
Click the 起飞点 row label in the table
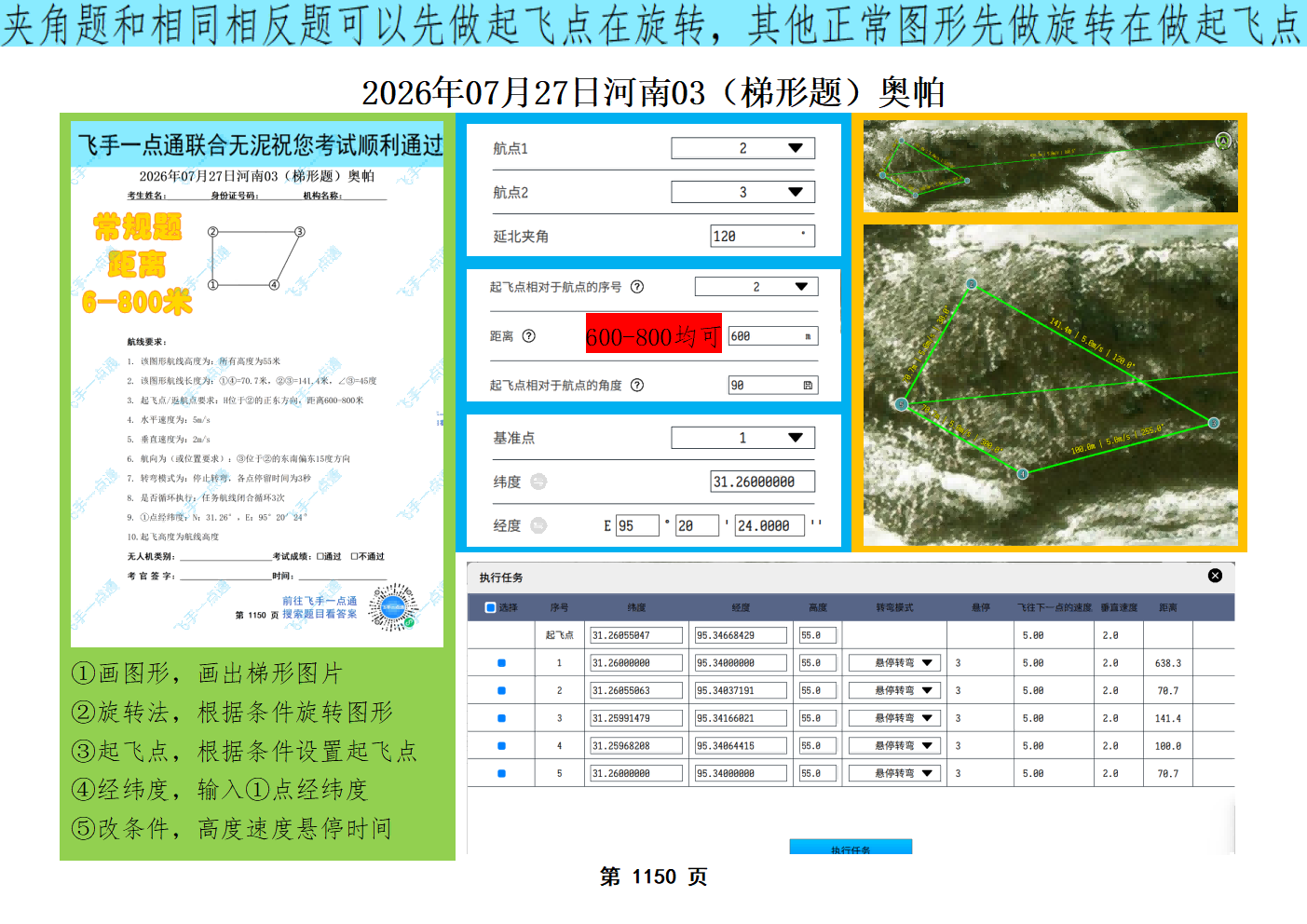coord(559,635)
